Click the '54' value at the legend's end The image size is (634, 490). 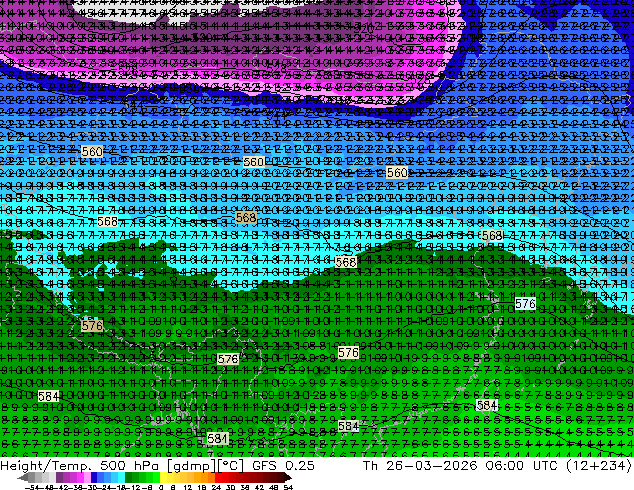click(288, 487)
